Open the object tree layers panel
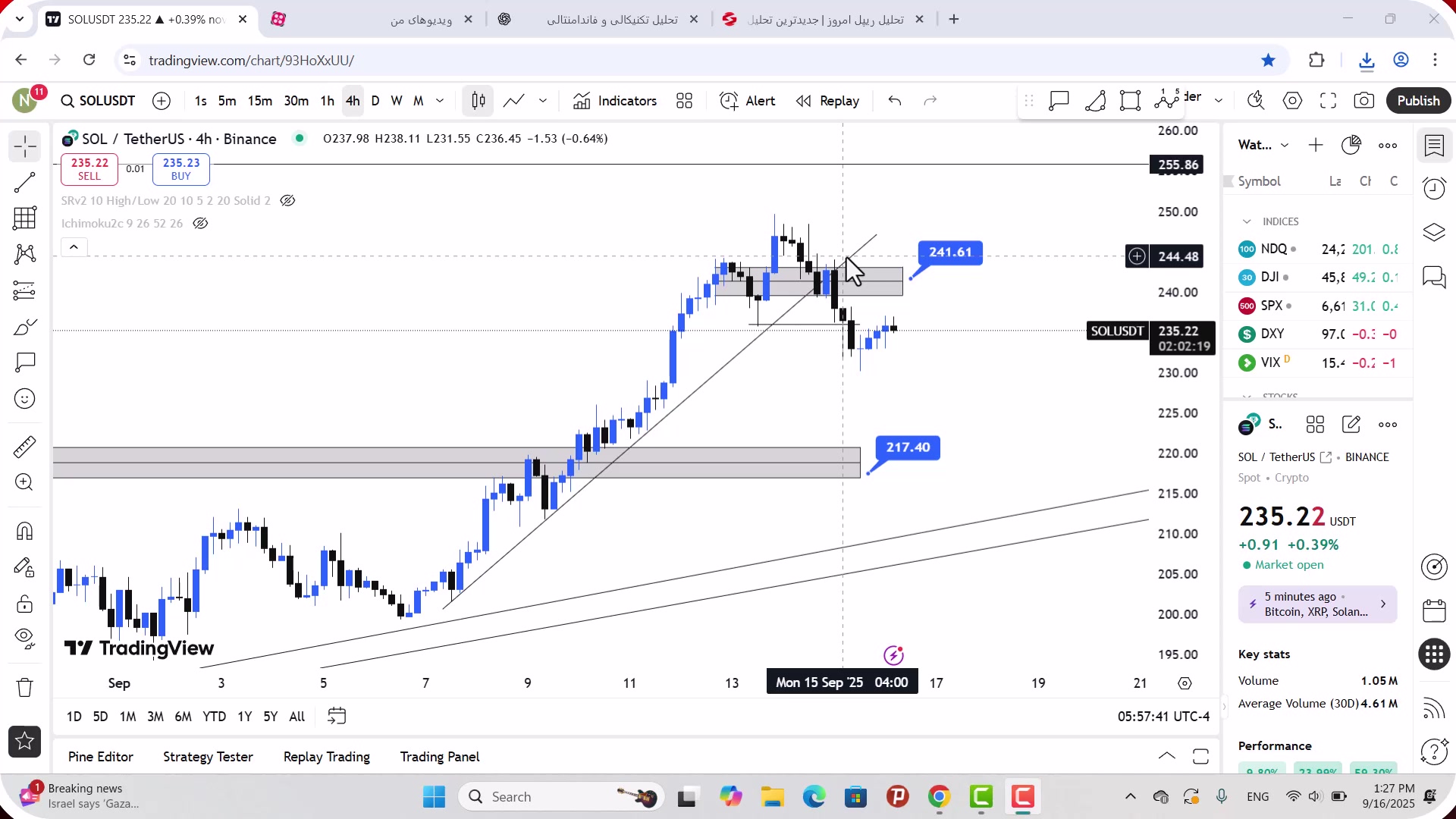This screenshot has height=819, width=1456. (x=1434, y=233)
